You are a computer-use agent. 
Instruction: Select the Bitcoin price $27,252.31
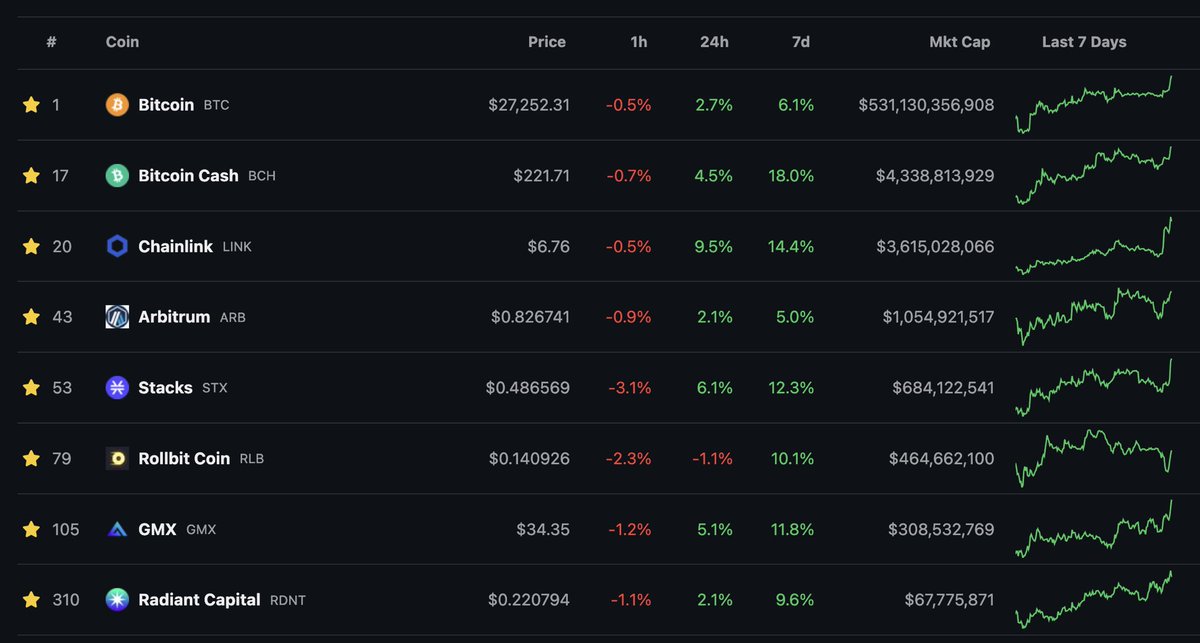(529, 104)
